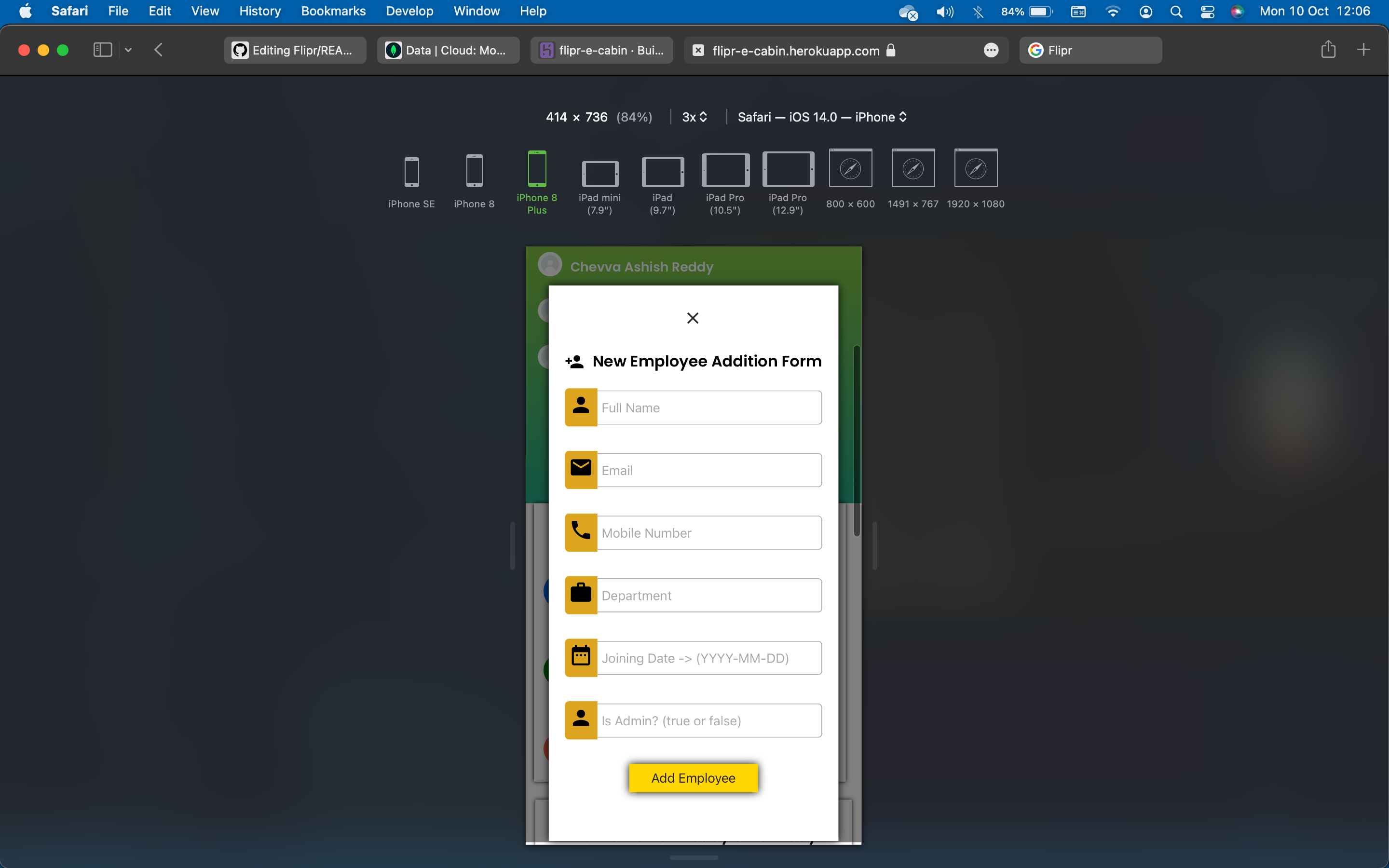The width and height of the screenshot is (1389, 868).
Task: Choose the iPad Pro (12.9") preset
Action: (x=788, y=184)
